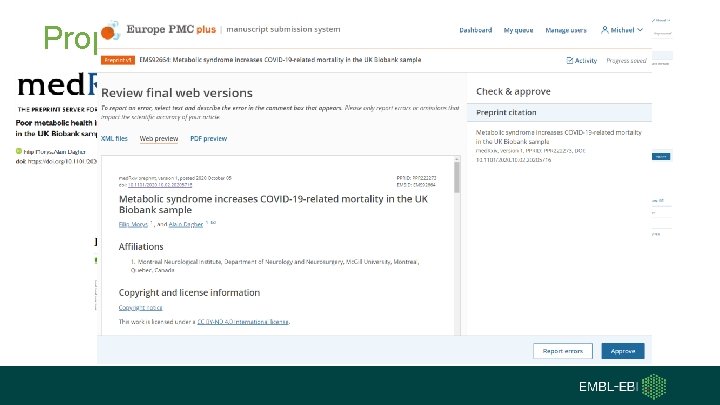Screen dimensions: 720x405
Task: Switch to the PDF preview tab
Action: coord(209,138)
